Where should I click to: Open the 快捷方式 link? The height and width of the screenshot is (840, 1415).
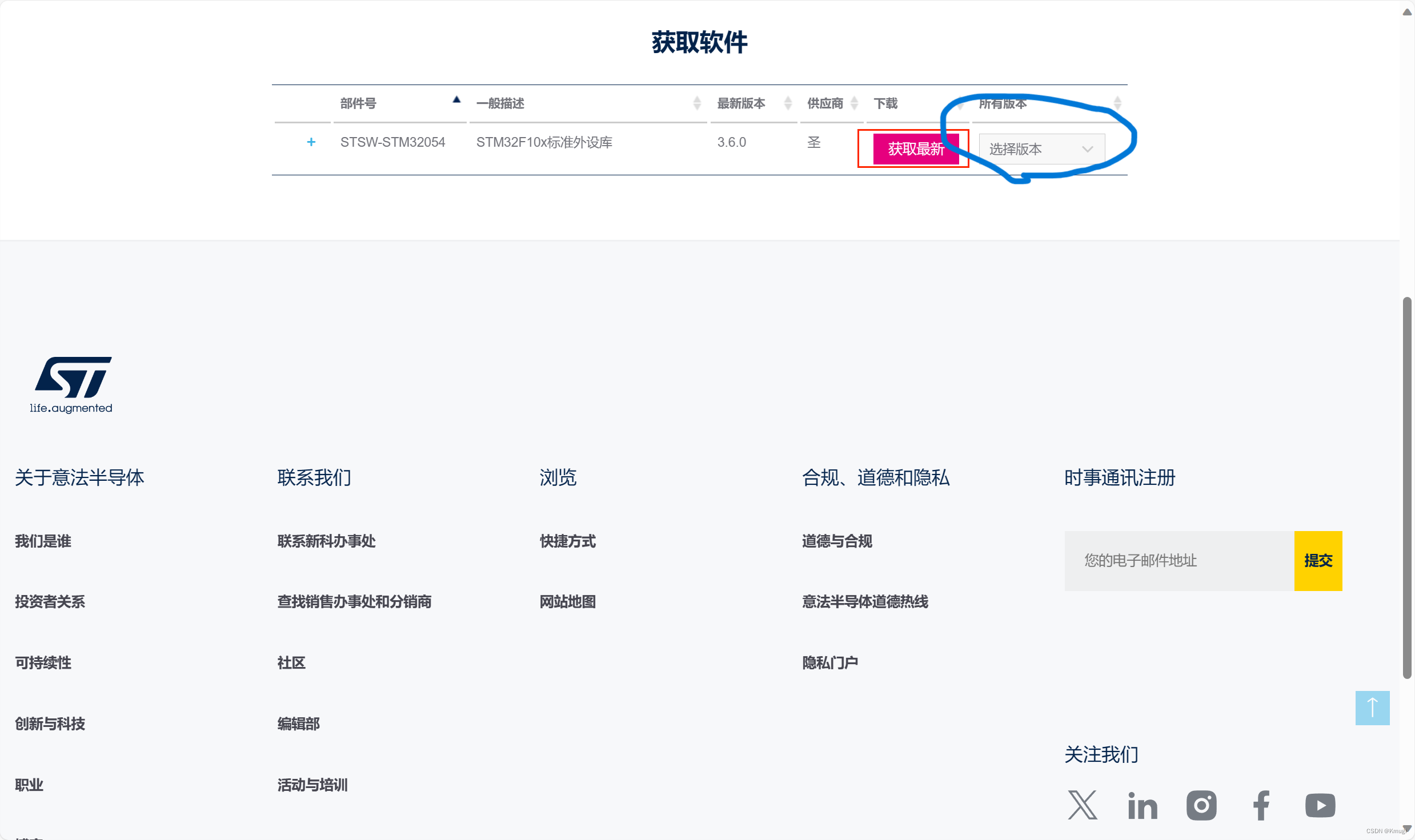point(568,541)
